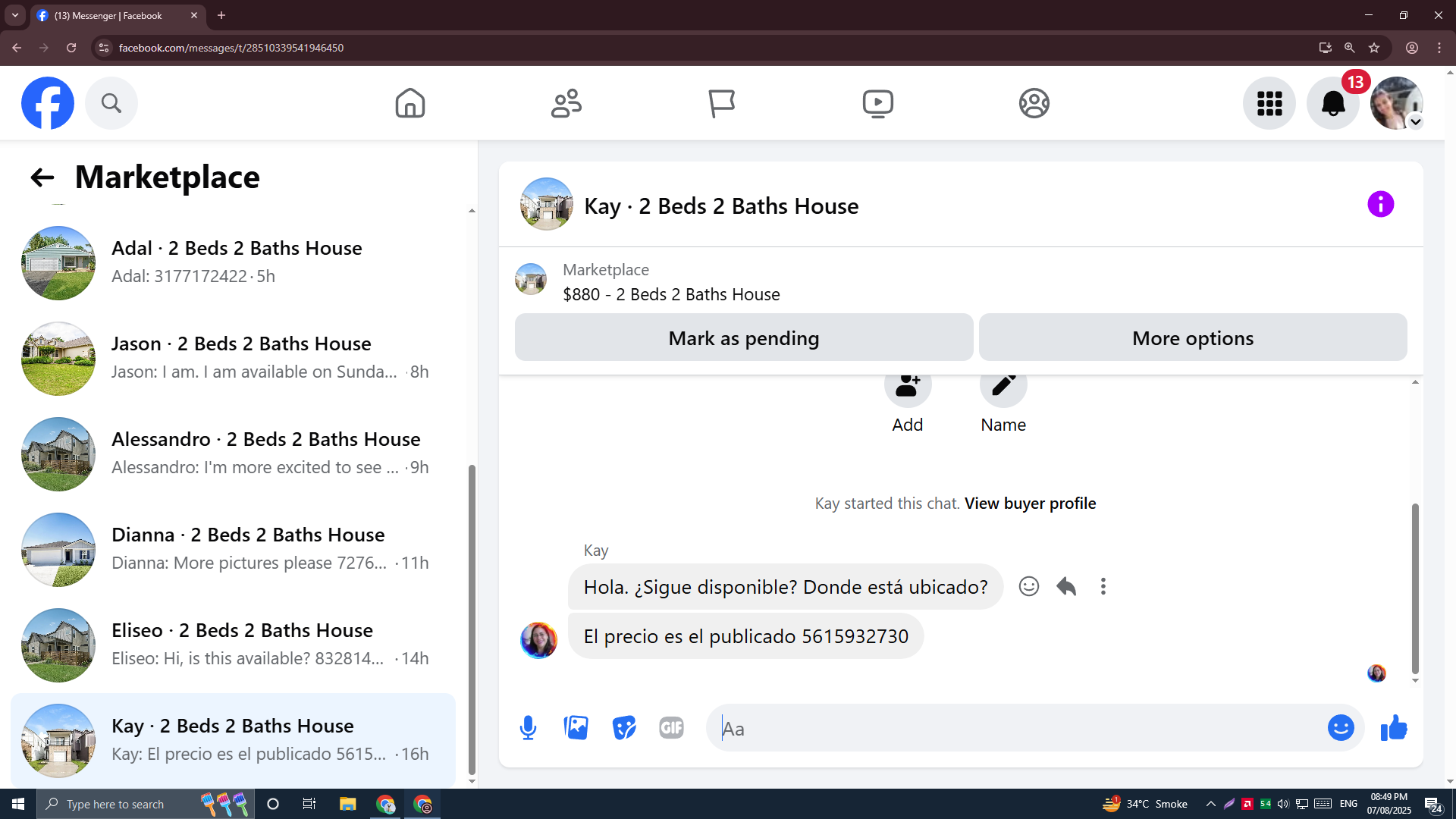Open Chrome three-dot menu
The height and width of the screenshot is (819, 1456).
point(1439,48)
